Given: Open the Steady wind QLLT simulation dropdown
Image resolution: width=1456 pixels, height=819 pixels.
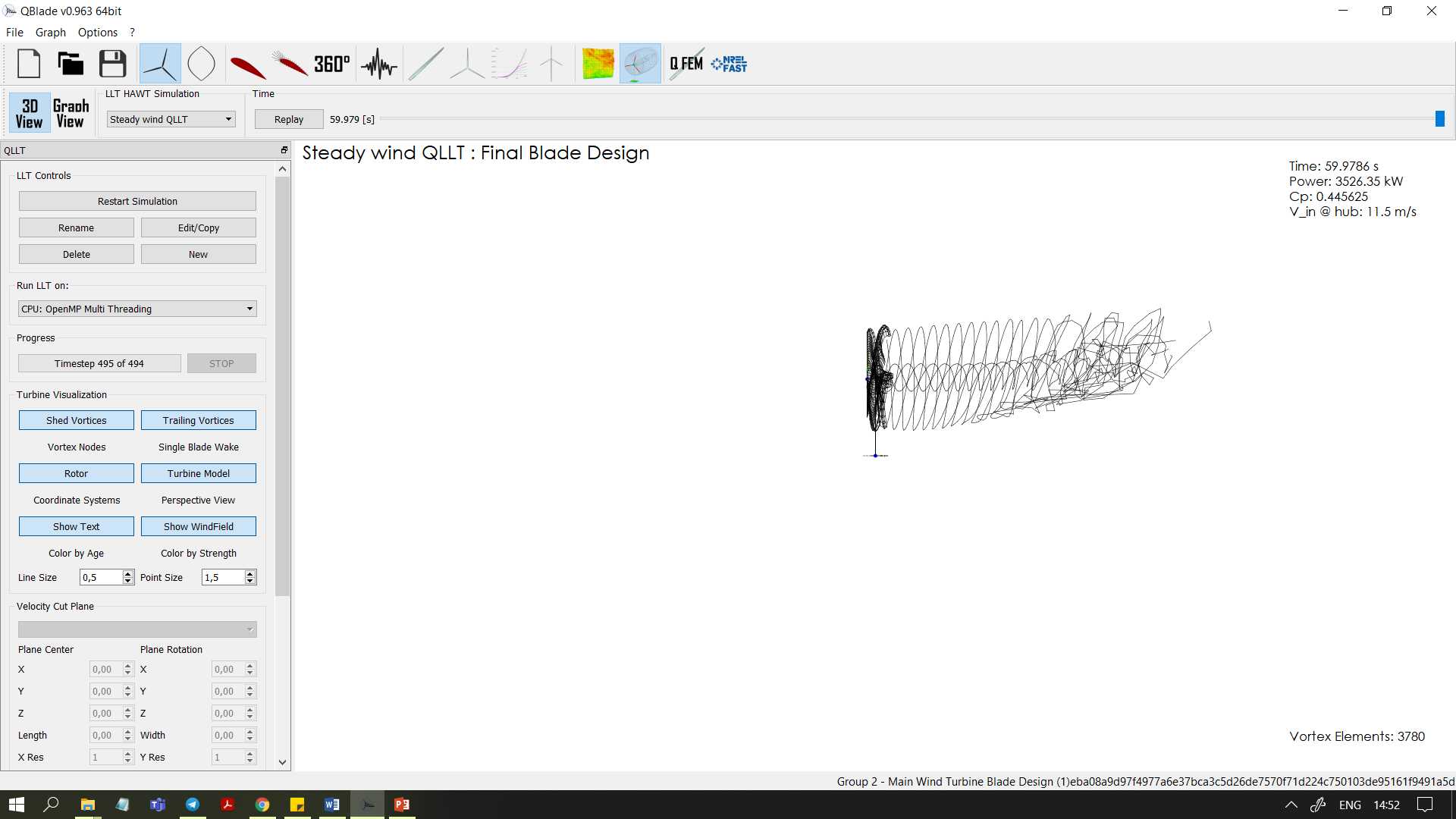Looking at the screenshot, I should pos(171,119).
